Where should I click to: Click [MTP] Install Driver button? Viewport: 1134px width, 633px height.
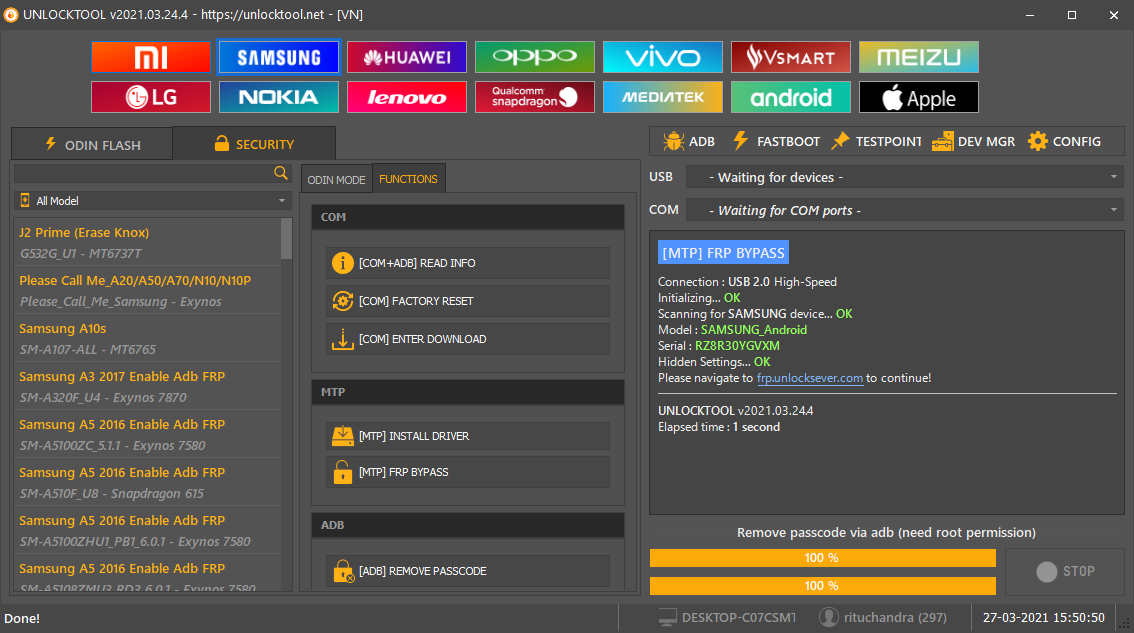(x=467, y=436)
